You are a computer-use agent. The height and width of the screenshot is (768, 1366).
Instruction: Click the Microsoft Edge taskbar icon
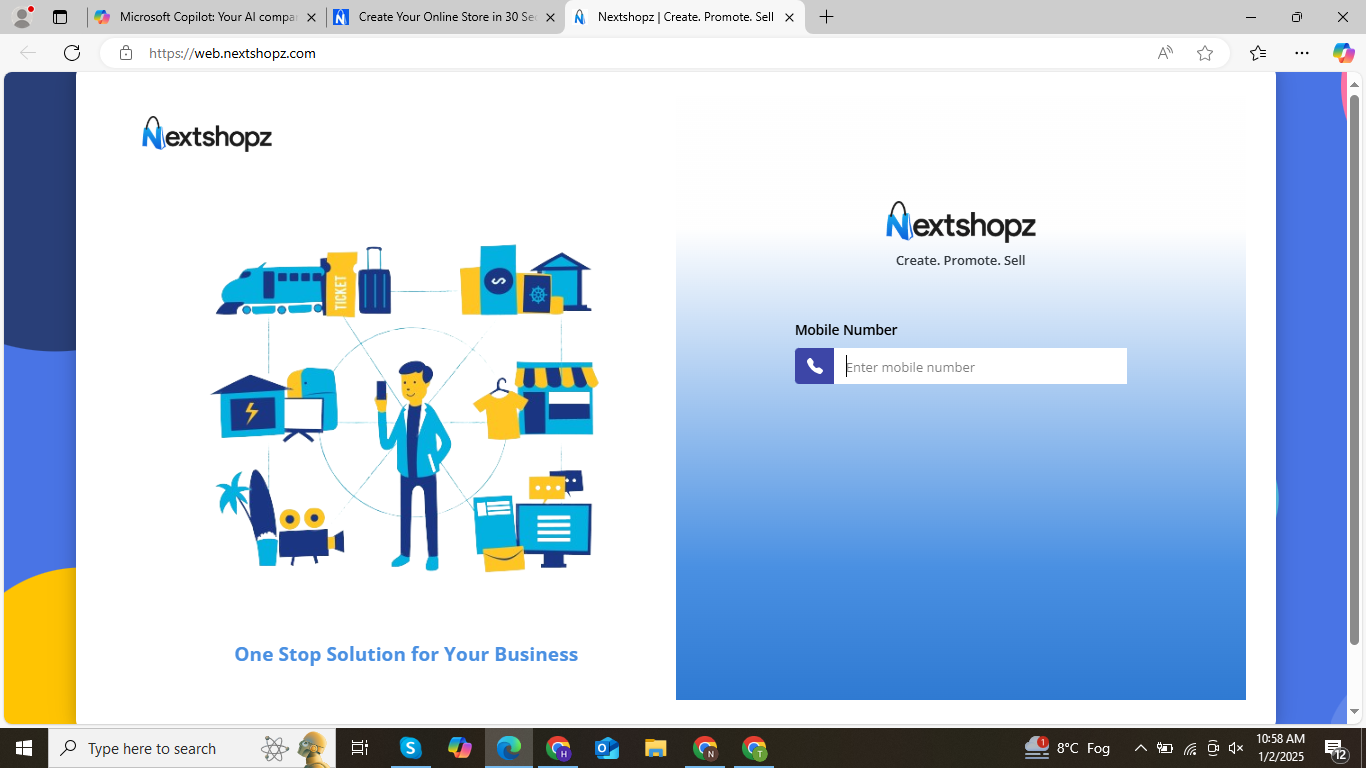[509, 748]
